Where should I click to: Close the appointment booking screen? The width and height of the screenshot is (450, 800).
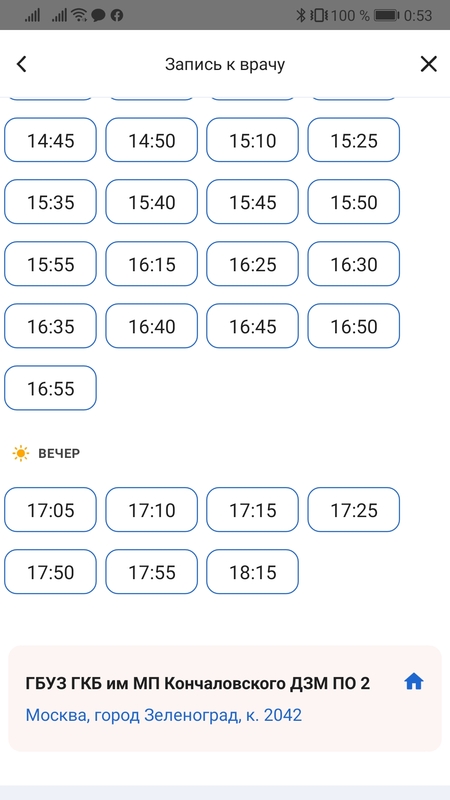pos(428,64)
